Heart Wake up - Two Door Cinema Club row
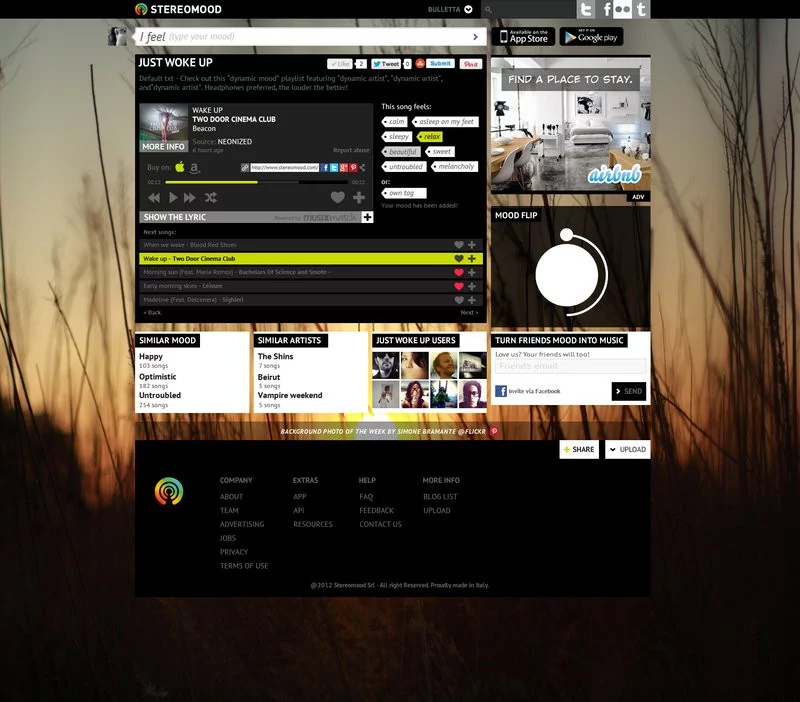800x702 pixels. [459, 259]
